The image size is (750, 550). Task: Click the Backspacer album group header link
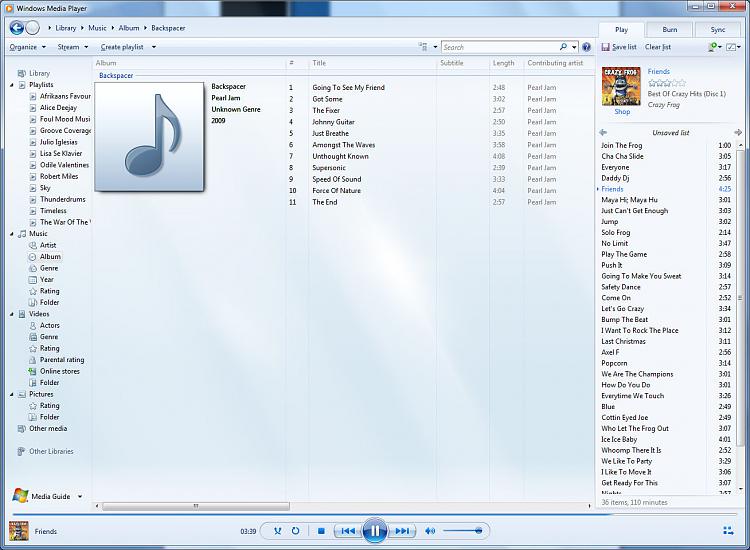(116, 76)
